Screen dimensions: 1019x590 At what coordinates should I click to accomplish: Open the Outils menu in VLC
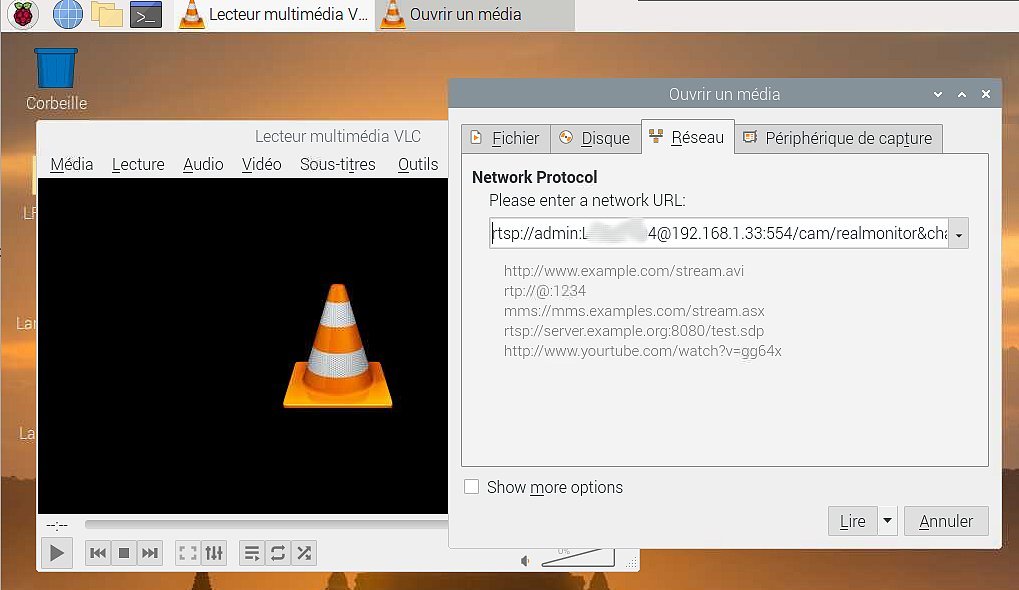click(x=418, y=164)
